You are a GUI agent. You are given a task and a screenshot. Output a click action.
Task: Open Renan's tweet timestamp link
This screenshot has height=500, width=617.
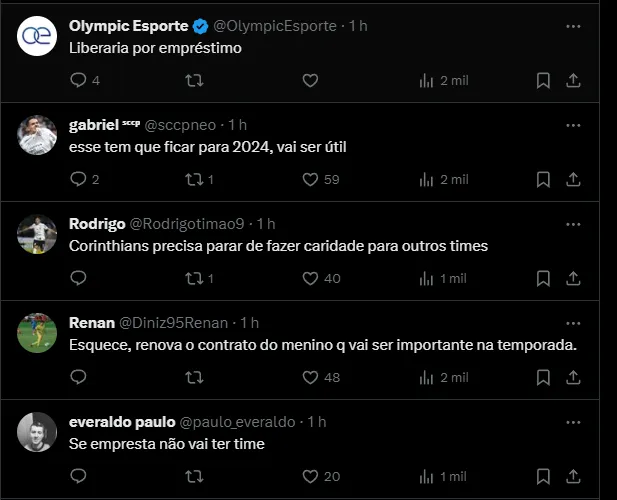click(x=249, y=323)
